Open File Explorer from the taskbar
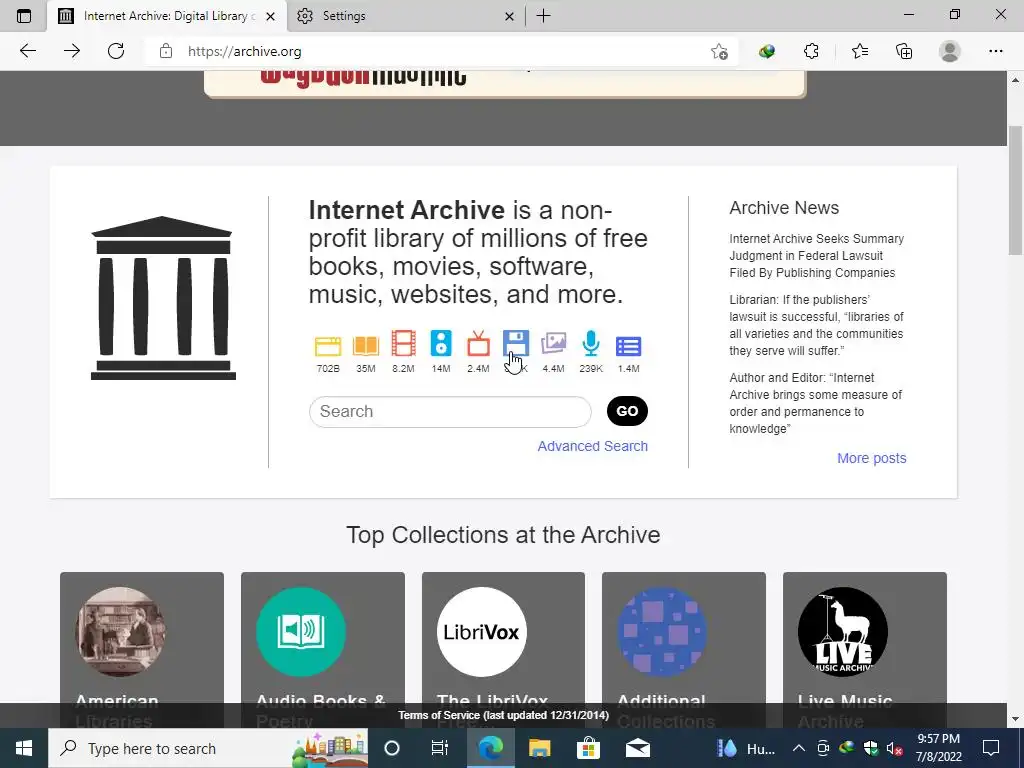Screen dimensions: 1024x768 [539, 748]
